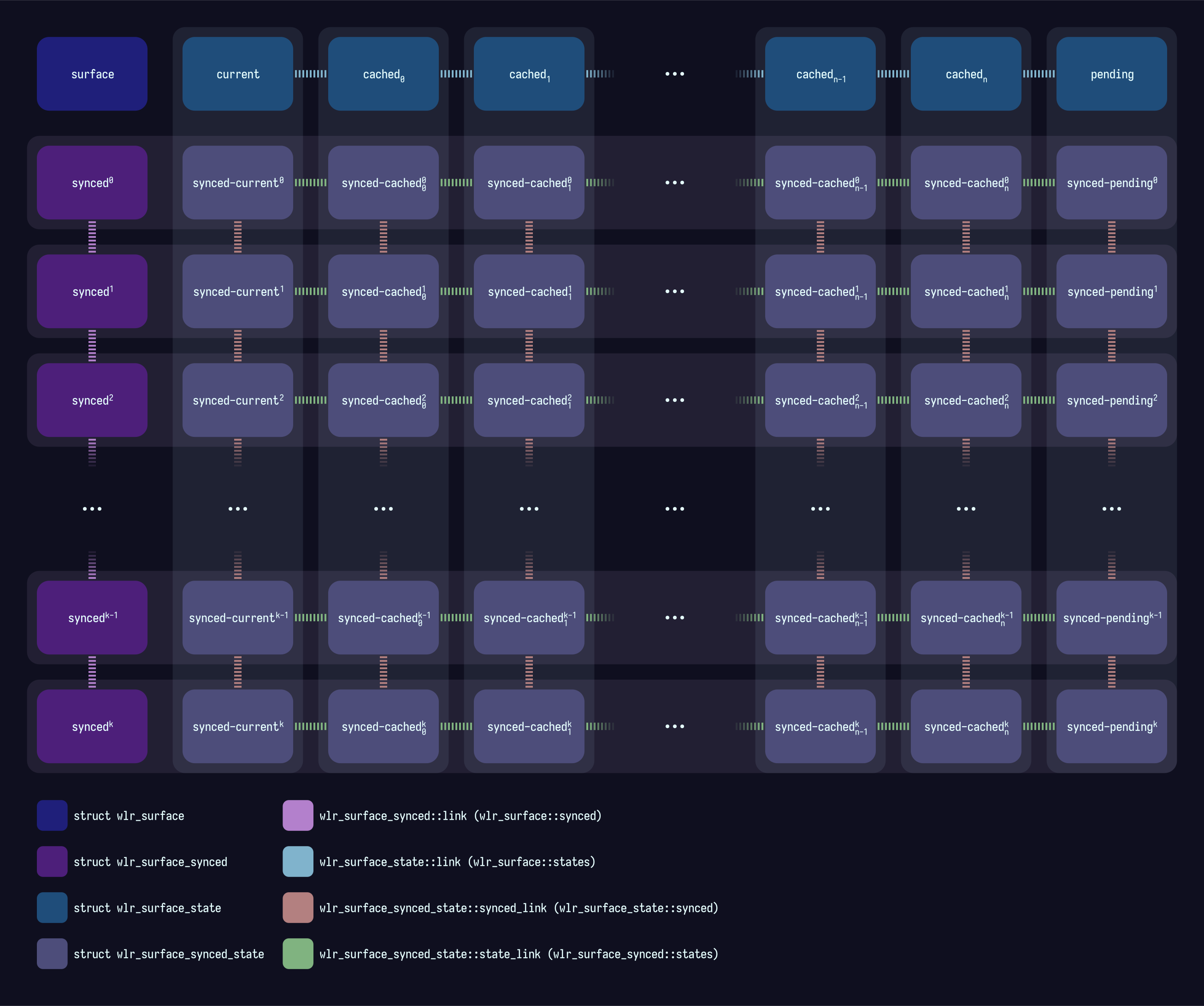Click the dark blue surface block
1204x1006 pixels.
tap(92, 74)
